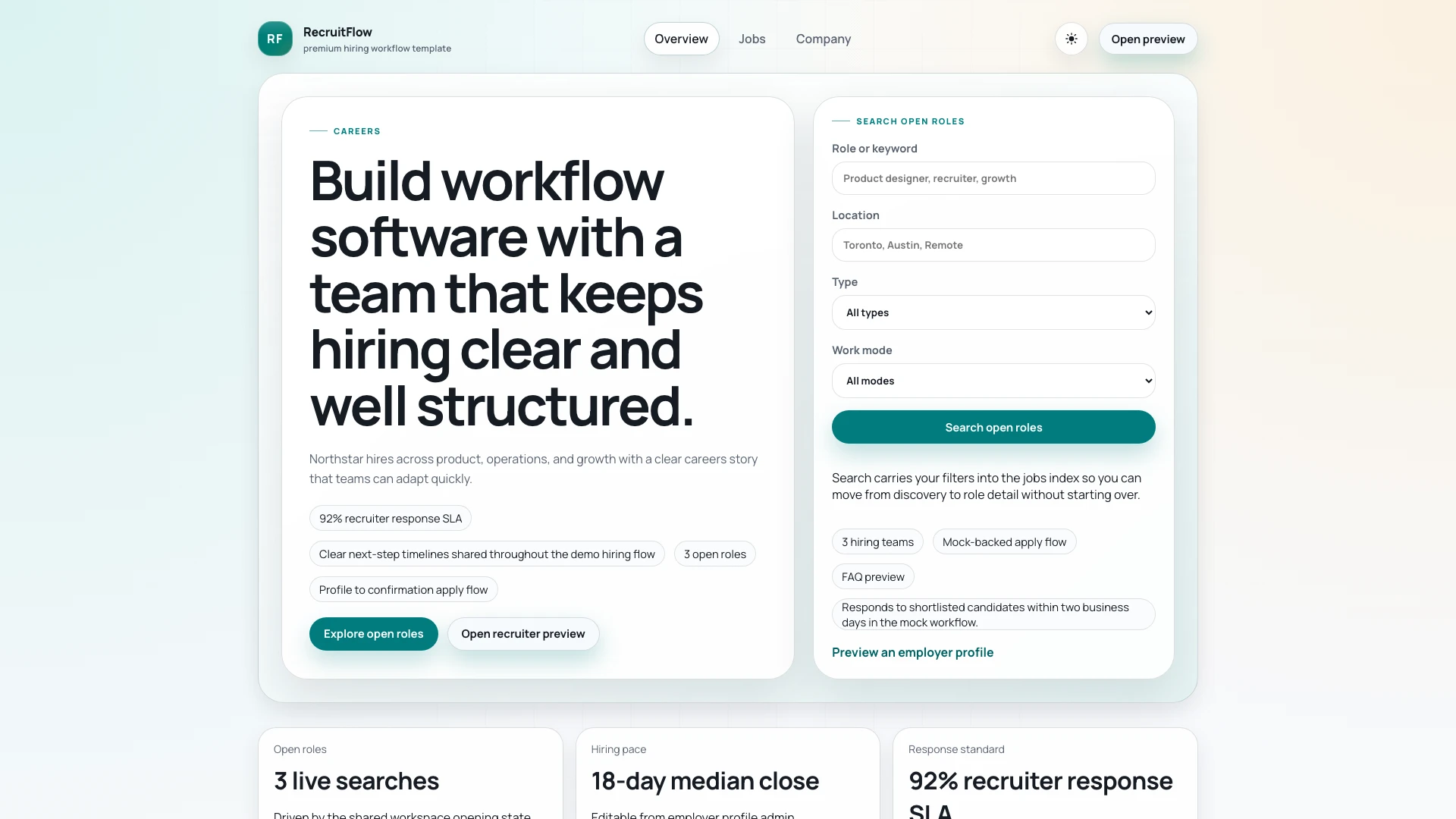Click the 'Response standard' card label
Screen dimensions: 1456x819
click(956, 749)
